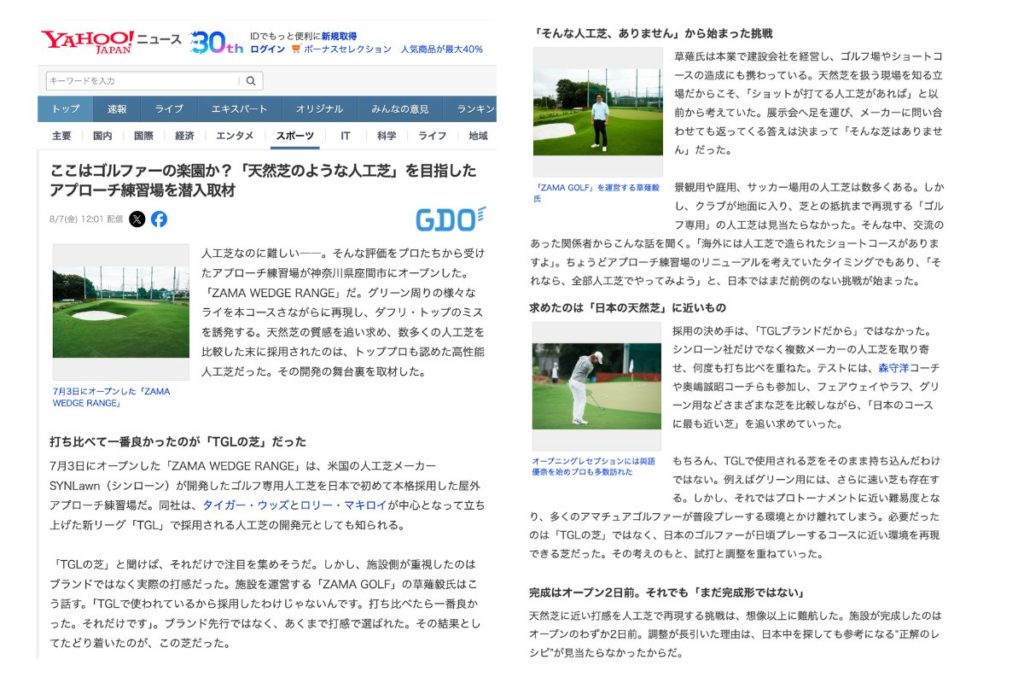This screenshot has width=1024, height=683.
Task: Select the 速報 navigation tab
Action: [117, 109]
